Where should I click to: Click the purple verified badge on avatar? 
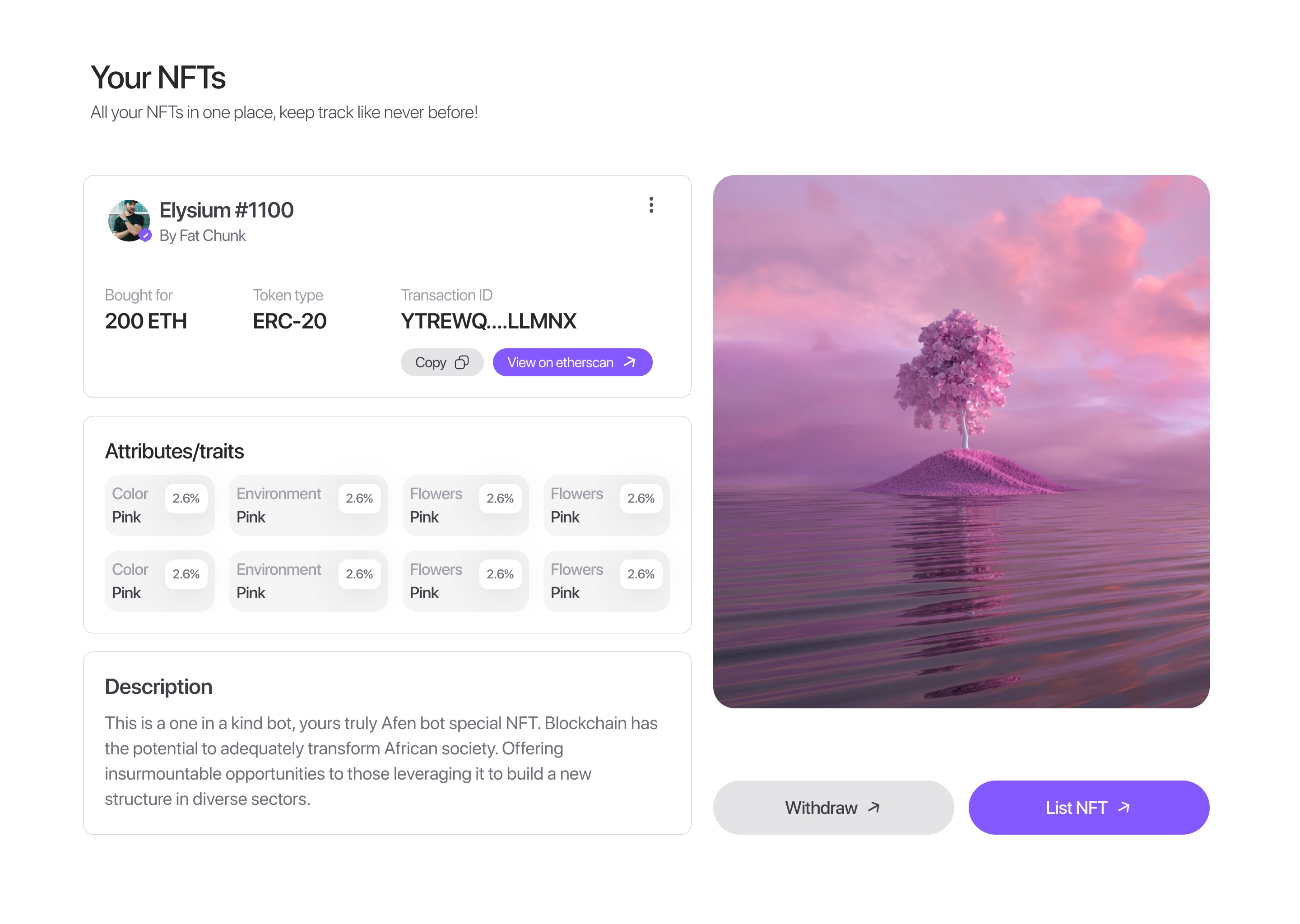(146, 235)
